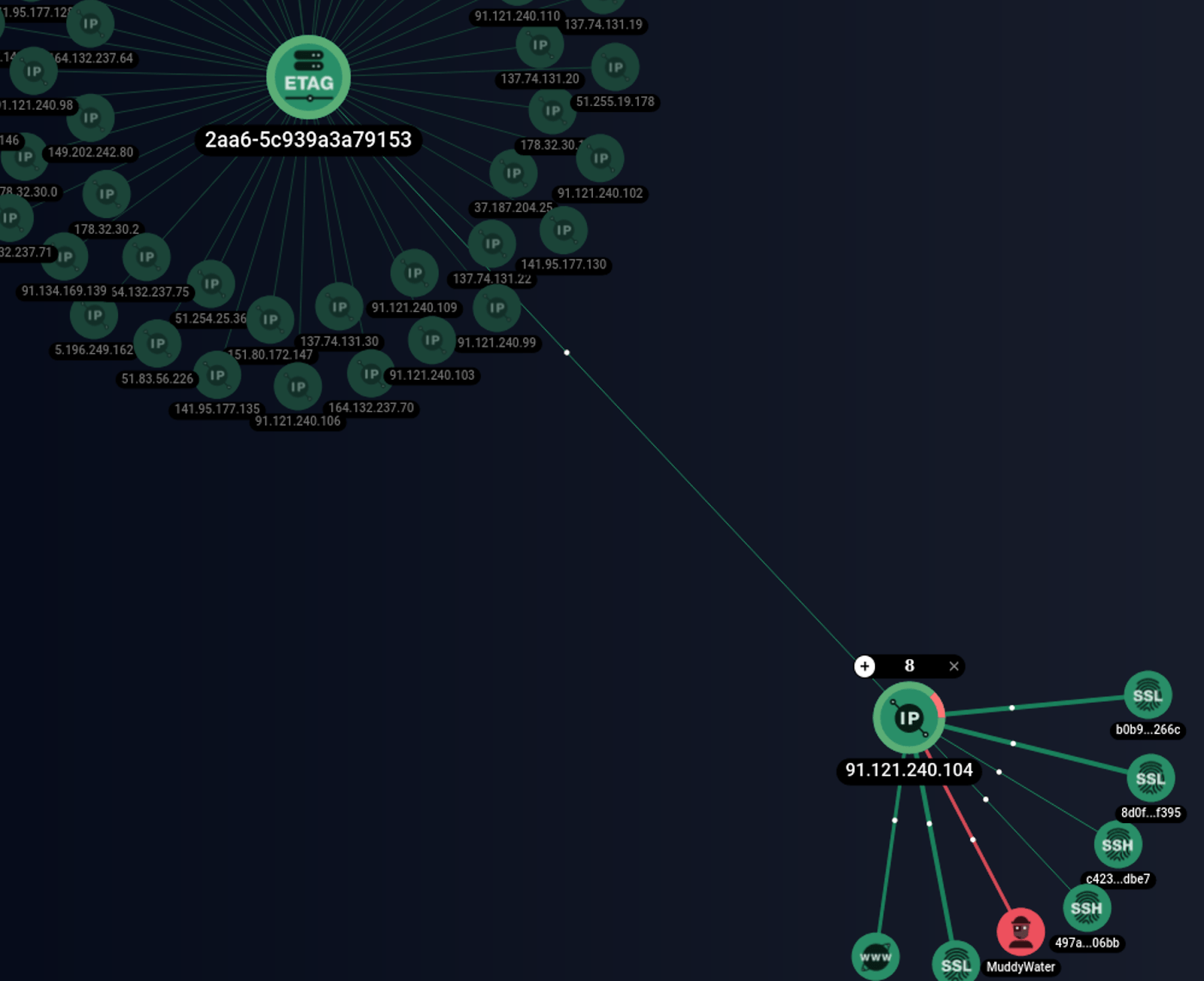Viewport: 1204px width, 981px height.
Task: Click the label 2aa6-5c939a3a79153
Action: (309, 140)
